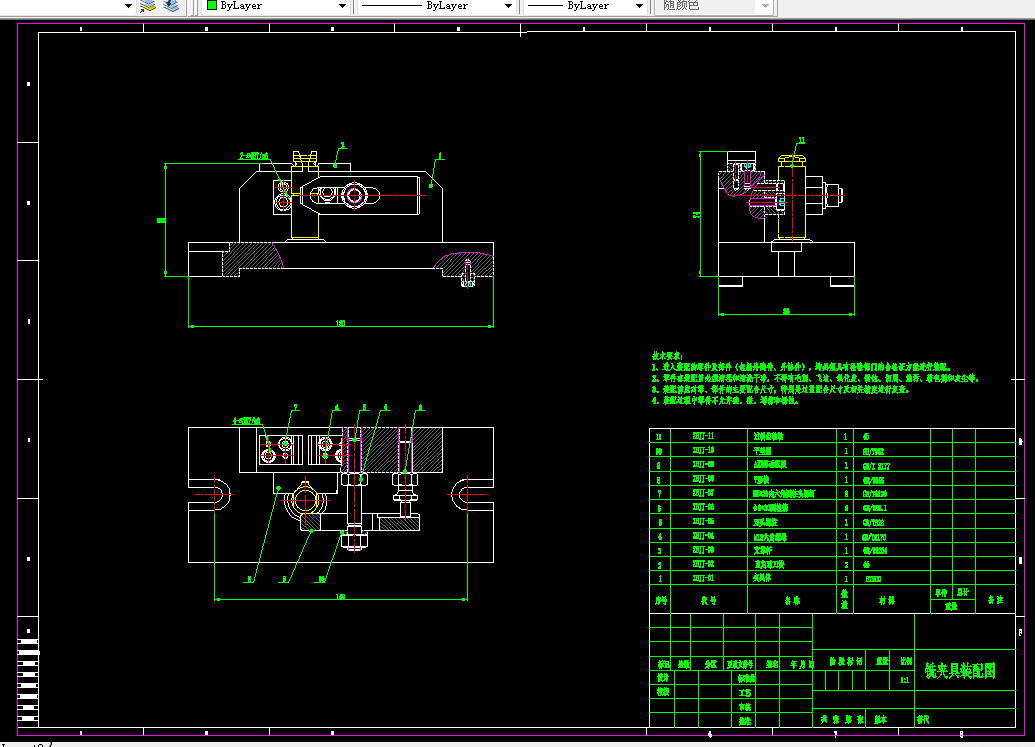Select the 铣夹具装配图 title text
The width and height of the screenshot is (1035, 747).
(960, 671)
